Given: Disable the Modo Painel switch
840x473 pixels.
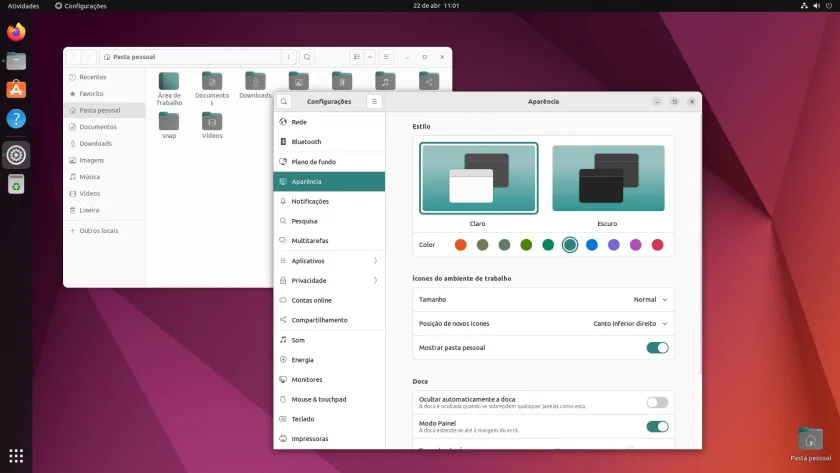Looking at the screenshot, I should [x=657, y=426].
